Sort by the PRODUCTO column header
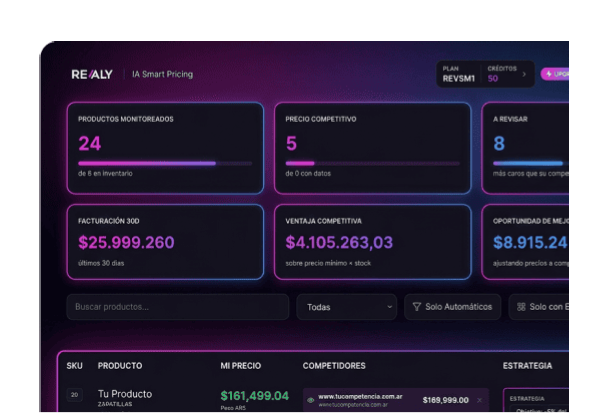610x416 pixels. pyautogui.click(x=120, y=366)
